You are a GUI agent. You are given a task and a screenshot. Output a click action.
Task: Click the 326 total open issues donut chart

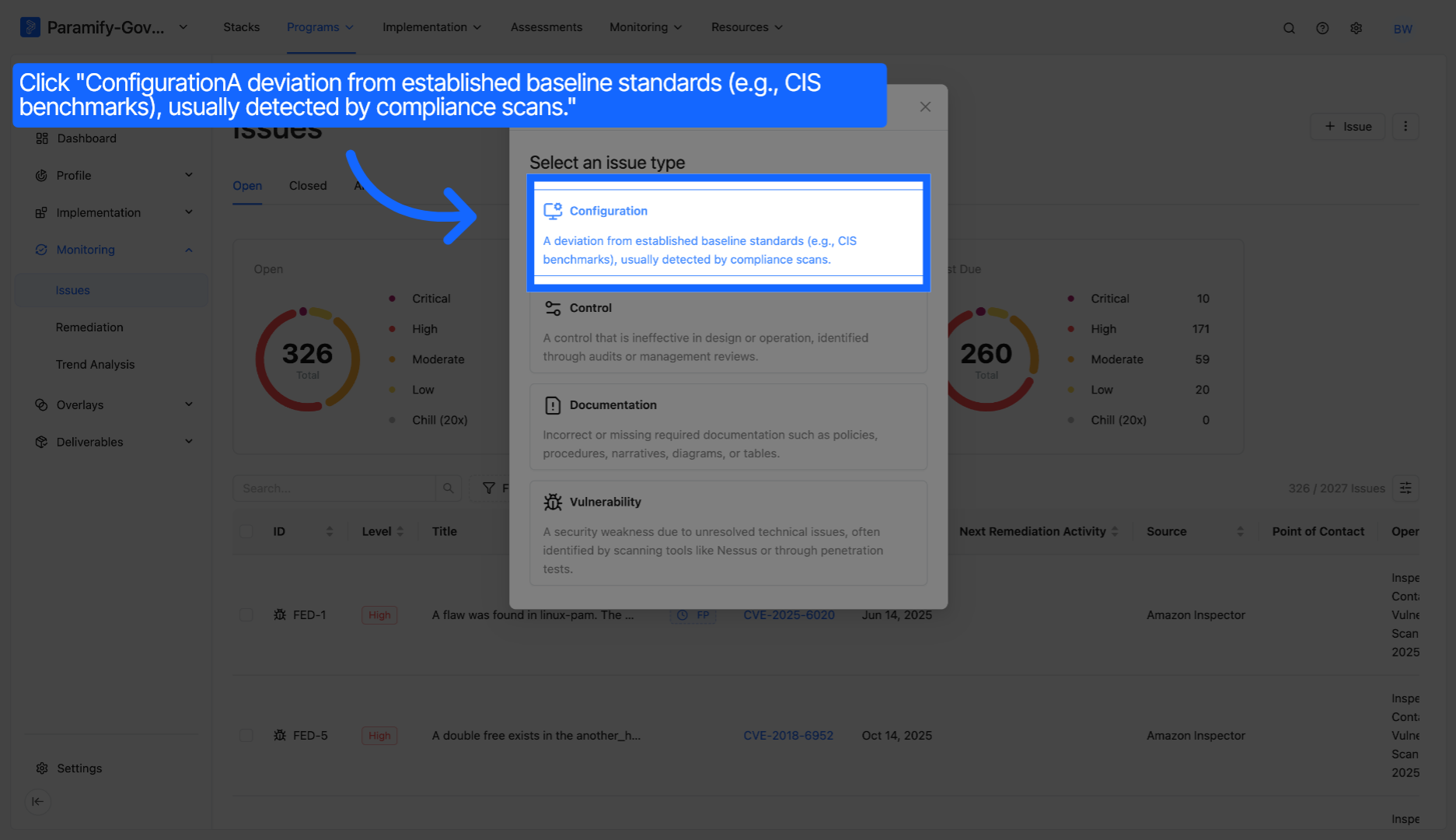(x=308, y=359)
